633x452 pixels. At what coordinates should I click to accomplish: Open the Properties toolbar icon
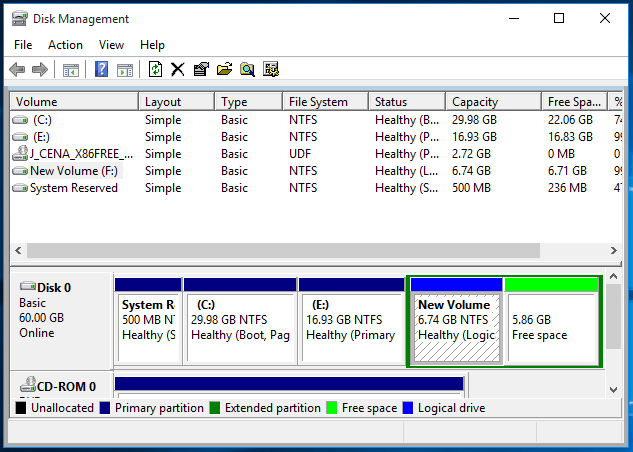[x=201, y=69]
